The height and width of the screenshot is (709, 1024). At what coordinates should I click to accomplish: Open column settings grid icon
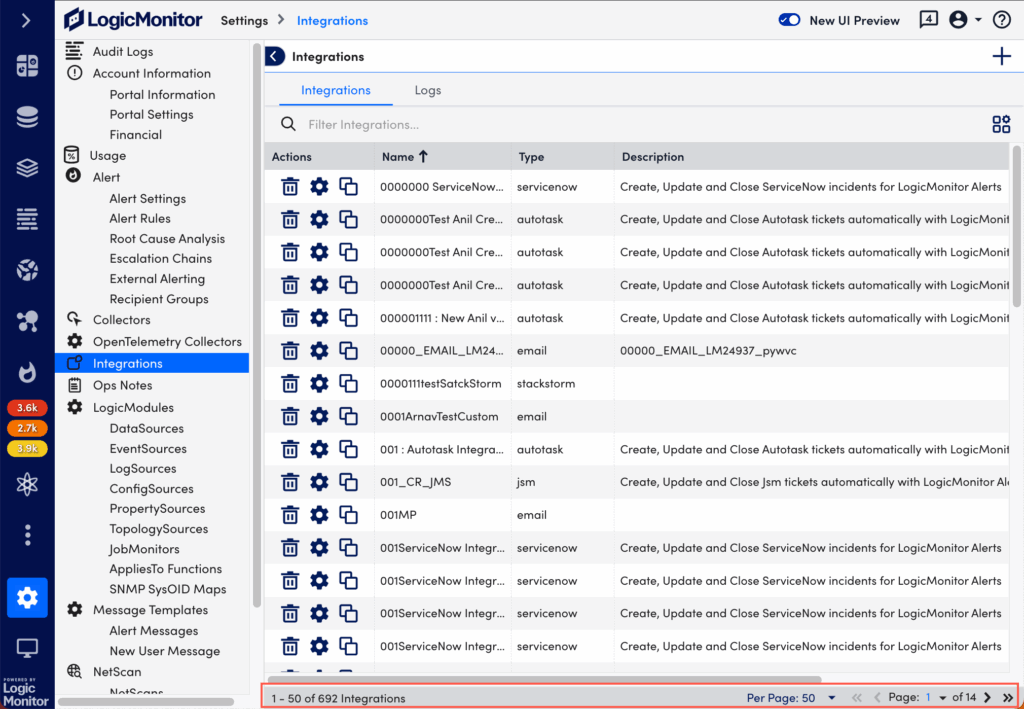(x=1001, y=125)
